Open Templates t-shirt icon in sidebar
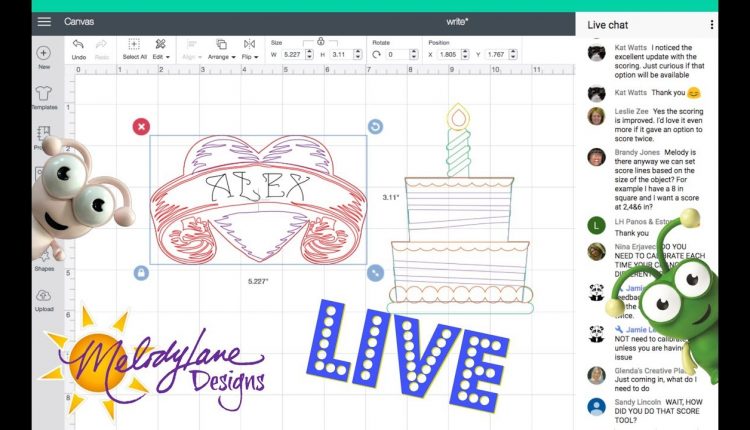The height and width of the screenshot is (430, 750). [44, 93]
